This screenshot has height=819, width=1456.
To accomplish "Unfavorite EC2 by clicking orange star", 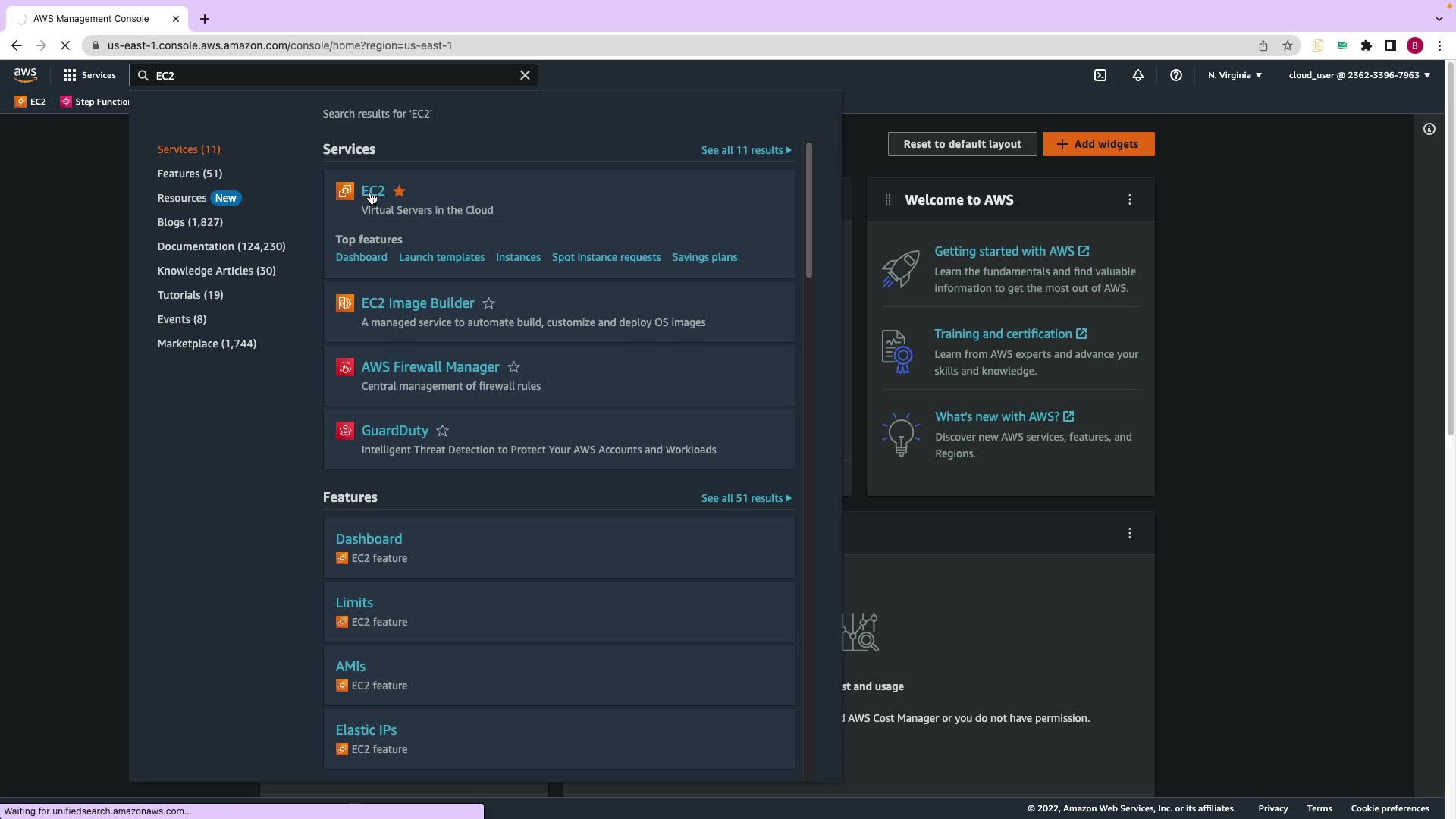I will [400, 191].
